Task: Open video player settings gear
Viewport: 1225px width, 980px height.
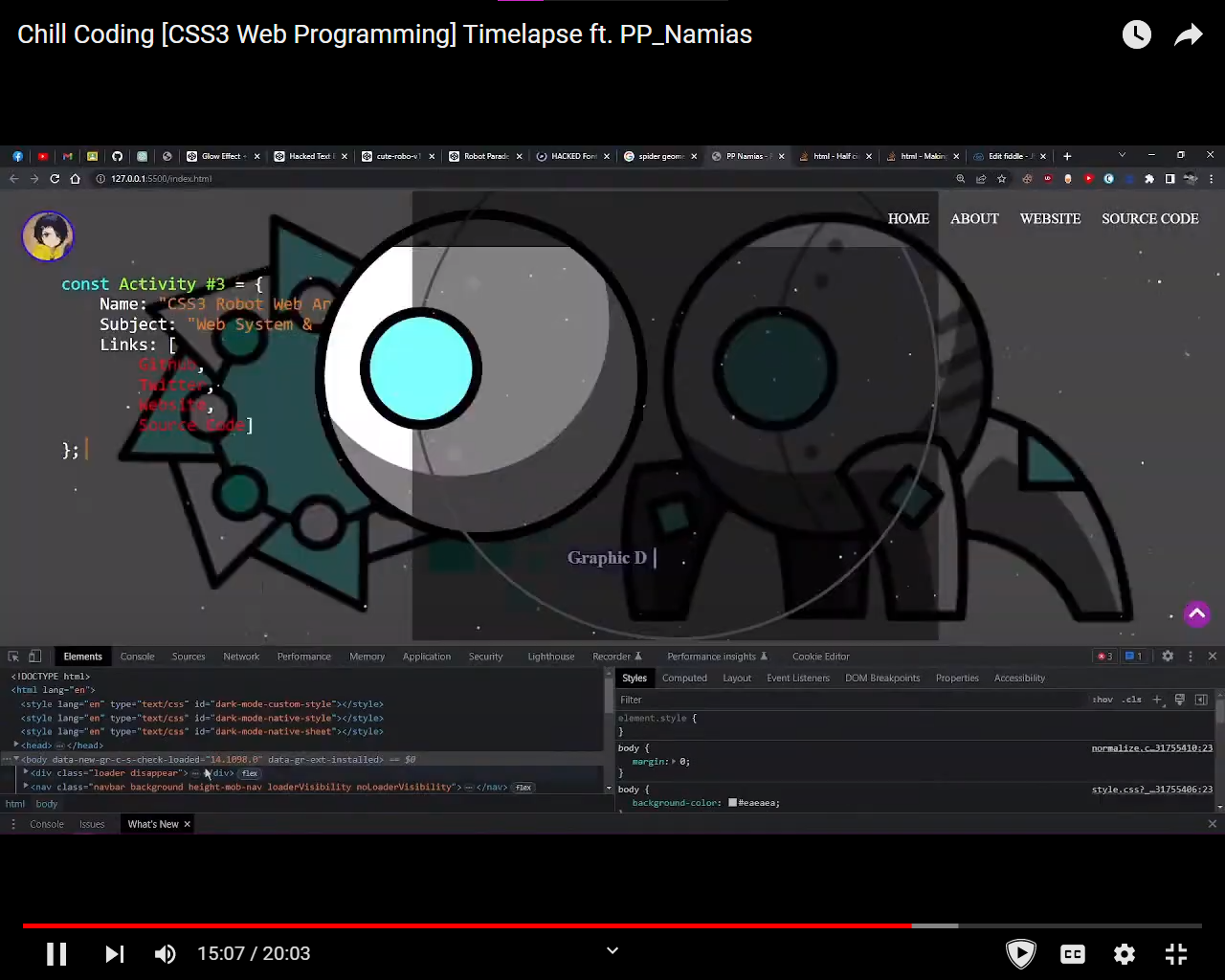Action: (1125, 954)
